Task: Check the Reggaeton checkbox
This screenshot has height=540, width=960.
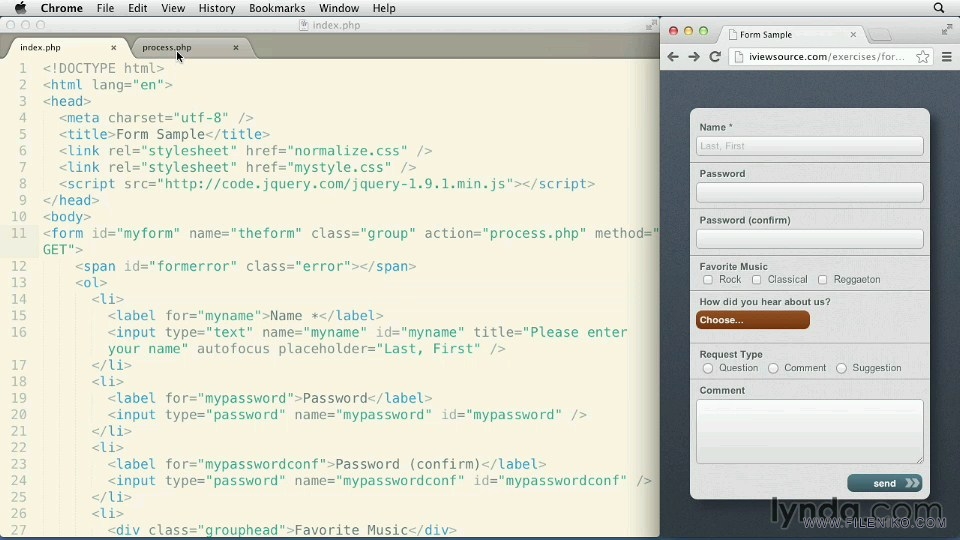Action: pos(822,280)
